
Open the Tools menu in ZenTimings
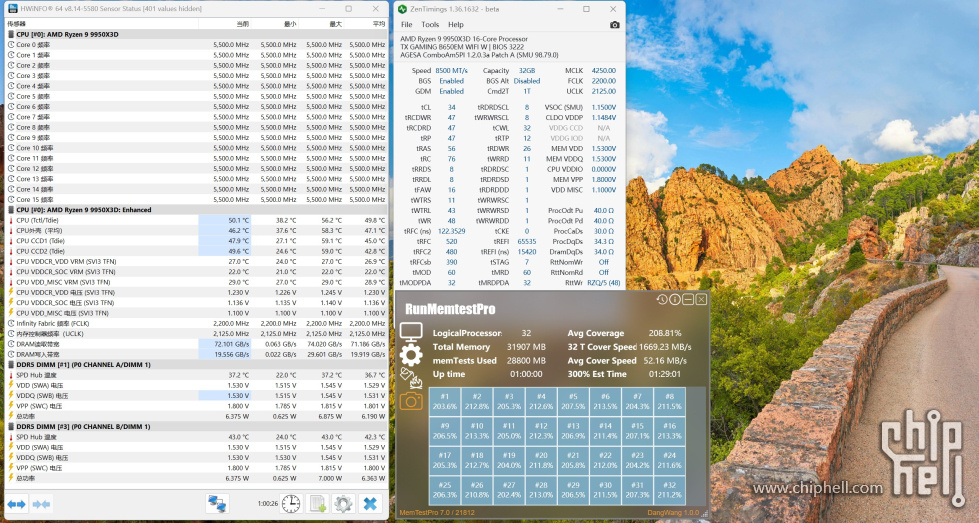coord(430,25)
